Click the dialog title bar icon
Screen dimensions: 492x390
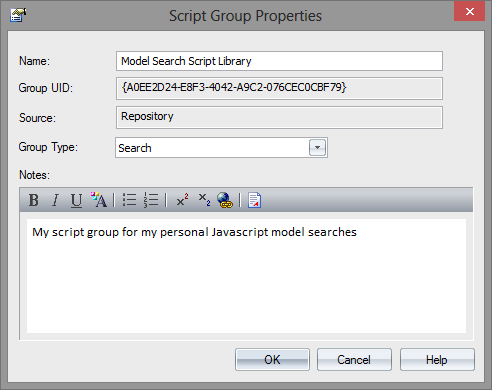coord(18,15)
